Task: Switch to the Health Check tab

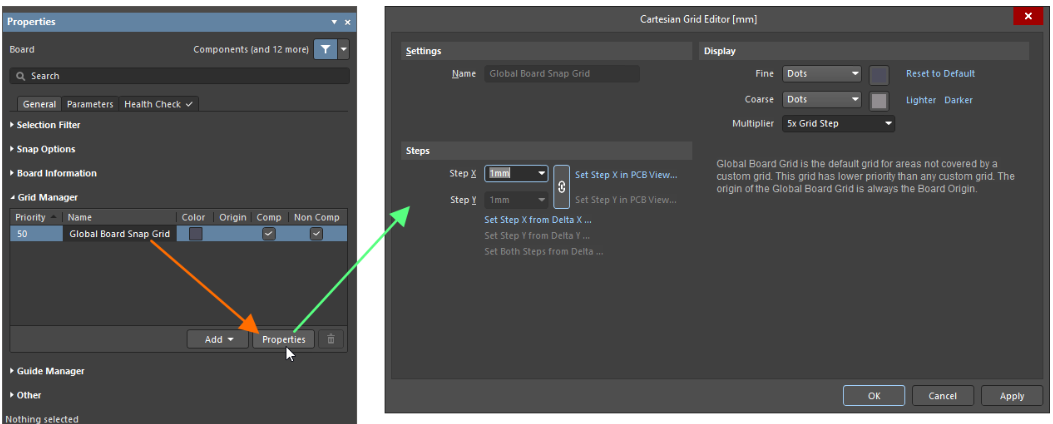Action: [158, 104]
